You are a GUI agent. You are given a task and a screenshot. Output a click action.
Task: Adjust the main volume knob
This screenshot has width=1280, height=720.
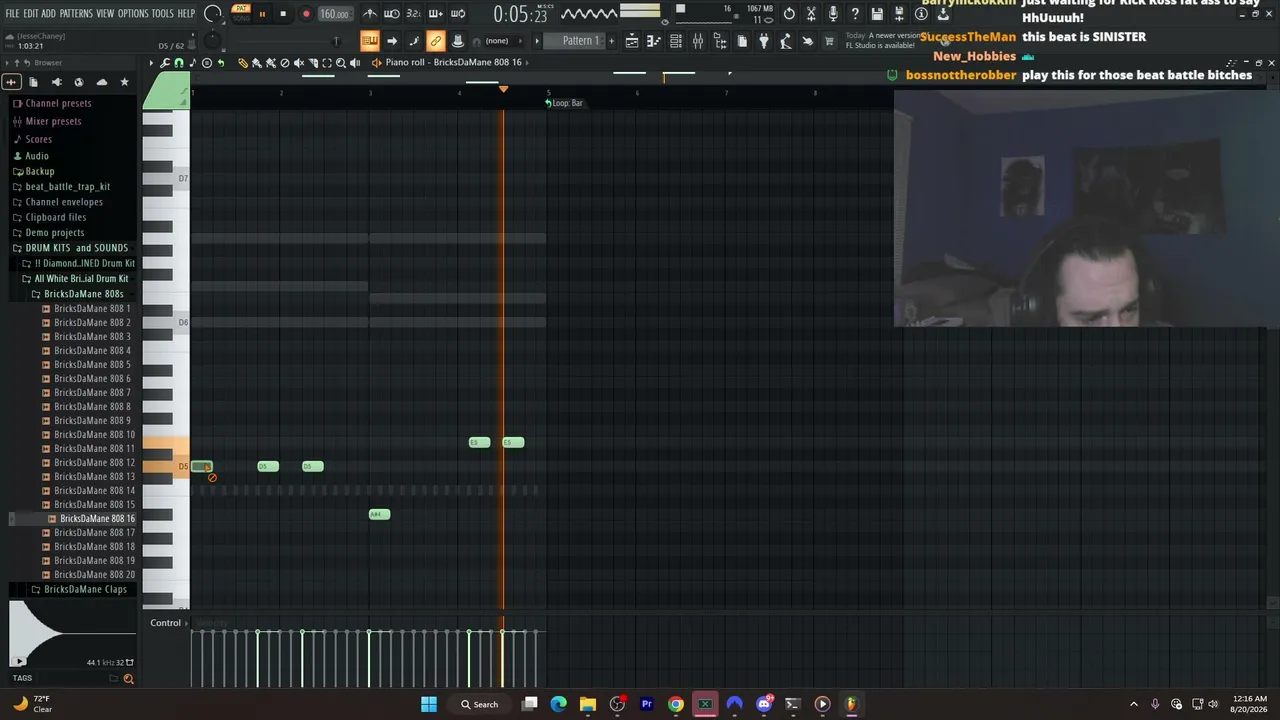[x=213, y=14]
